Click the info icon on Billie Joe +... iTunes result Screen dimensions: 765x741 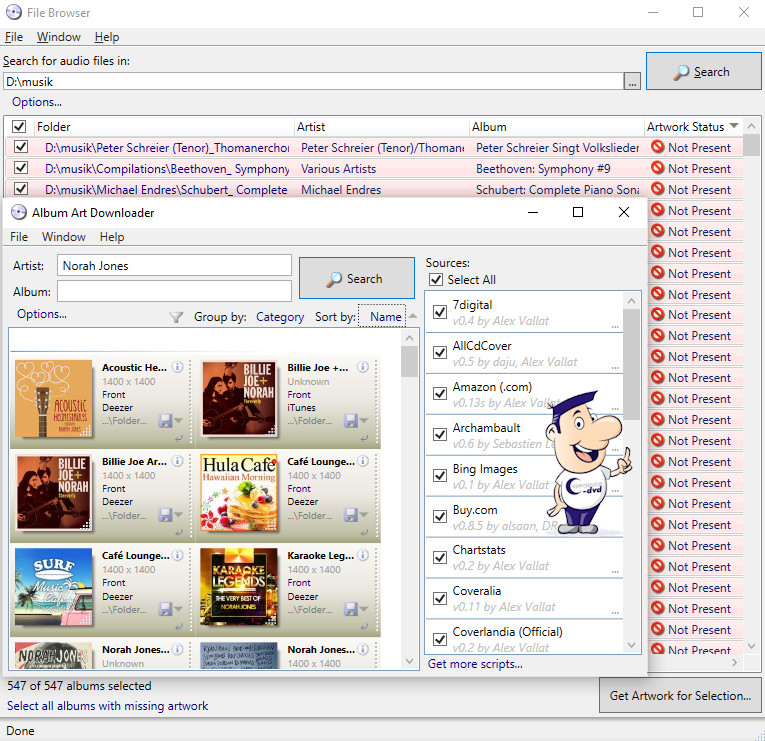pos(363,367)
